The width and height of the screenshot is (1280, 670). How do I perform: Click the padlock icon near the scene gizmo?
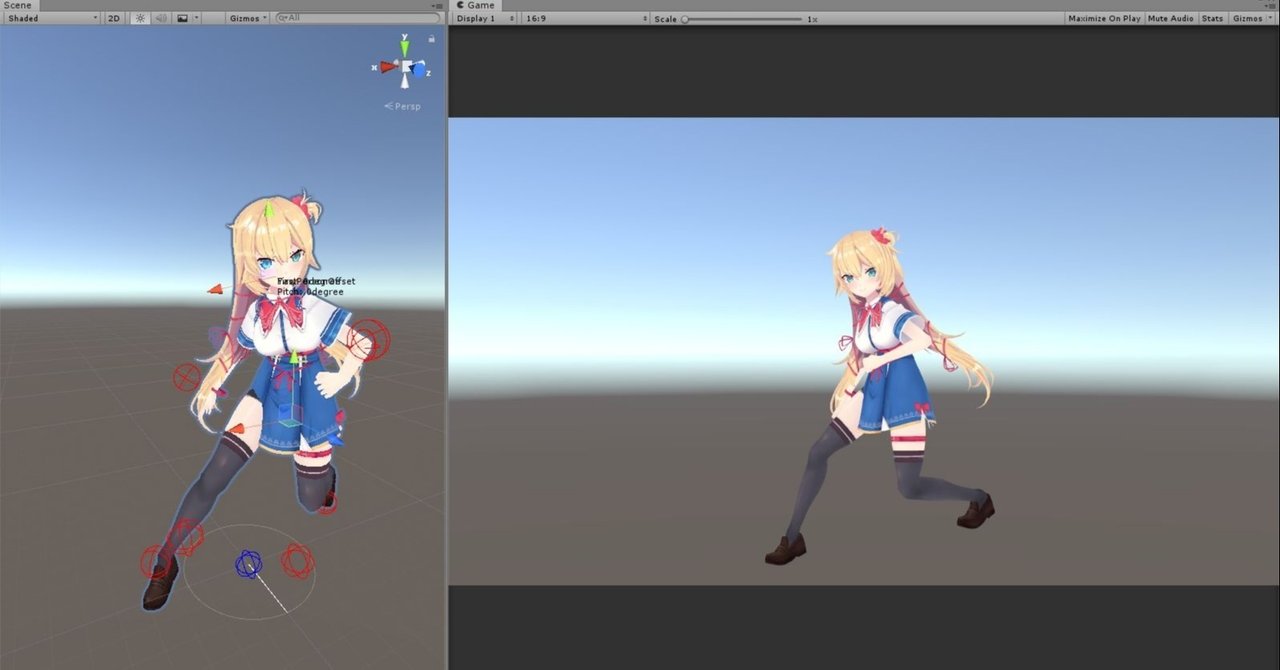[x=431, y=39]
